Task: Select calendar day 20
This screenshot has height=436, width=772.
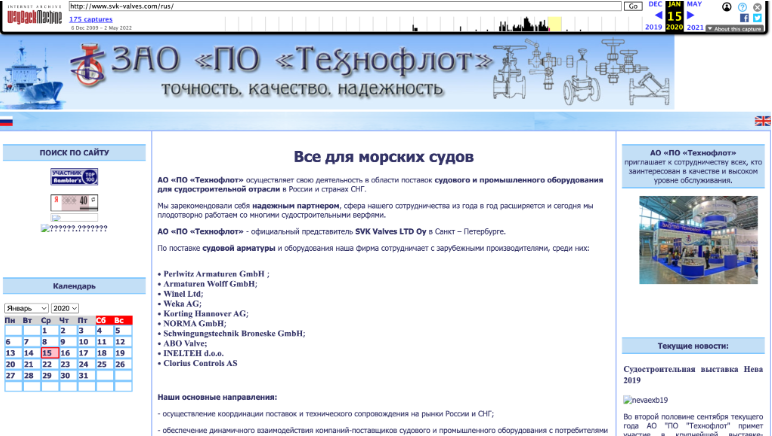Action: [x=13, y=364]
